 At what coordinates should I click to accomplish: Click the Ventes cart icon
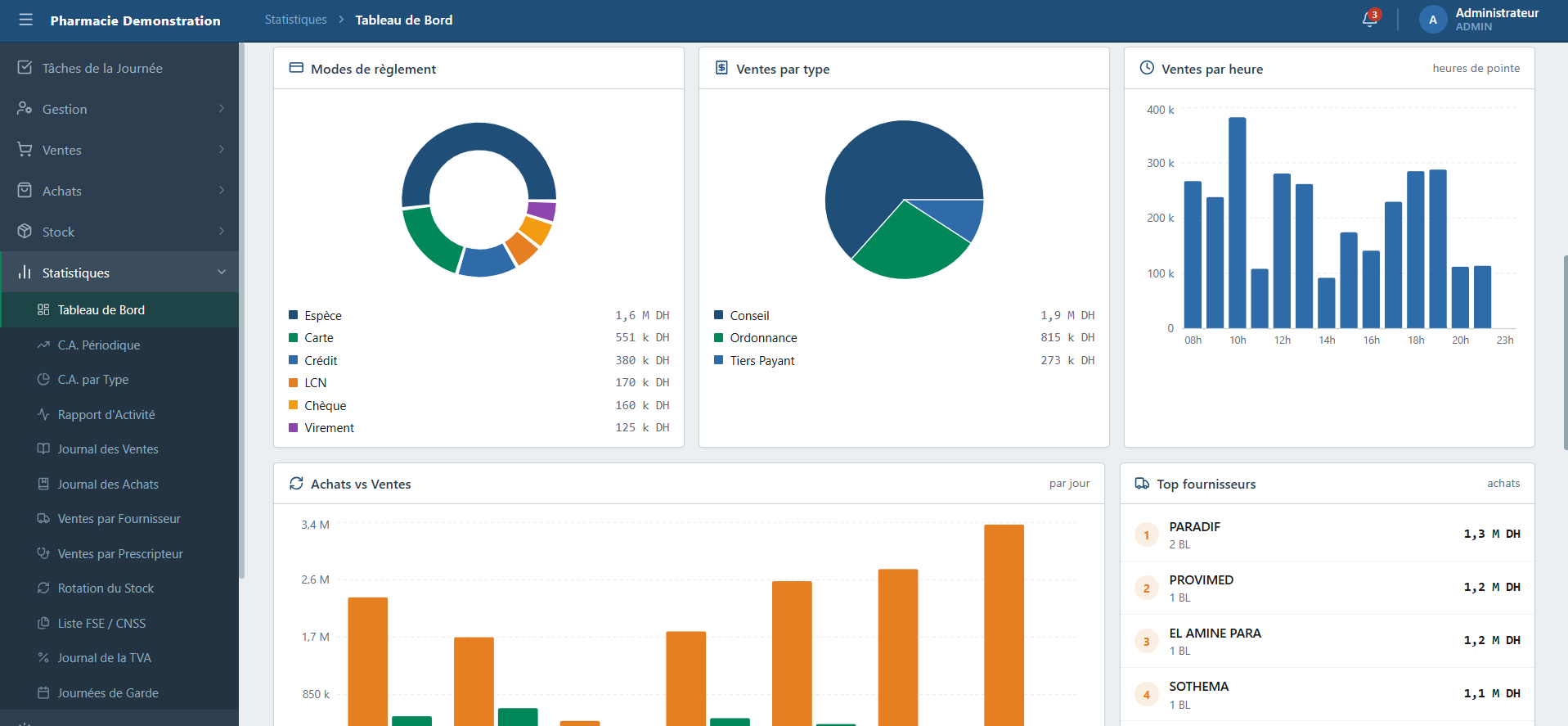(x=25, y=150)
